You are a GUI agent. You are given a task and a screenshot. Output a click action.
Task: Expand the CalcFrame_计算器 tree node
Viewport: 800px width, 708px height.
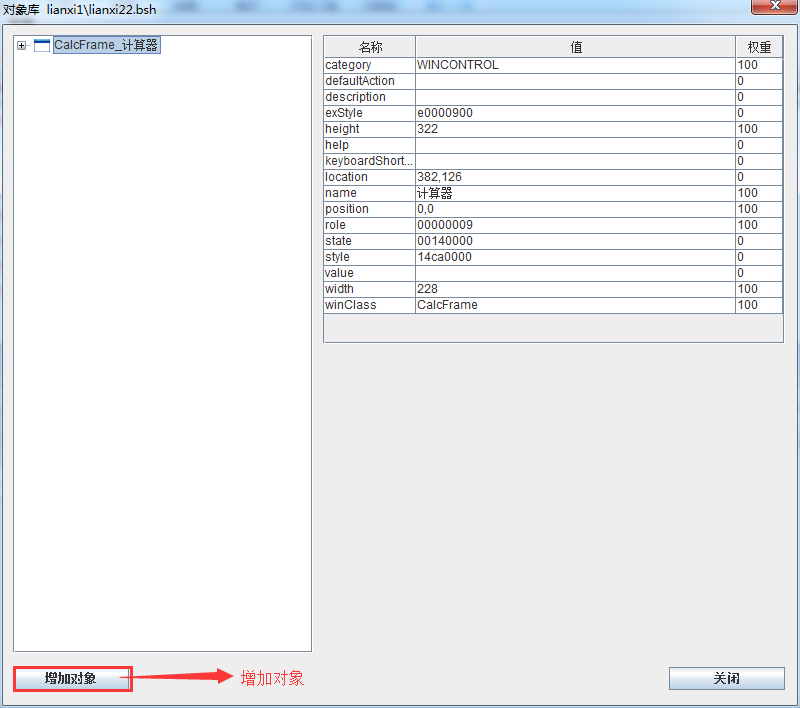coord(21,45)
